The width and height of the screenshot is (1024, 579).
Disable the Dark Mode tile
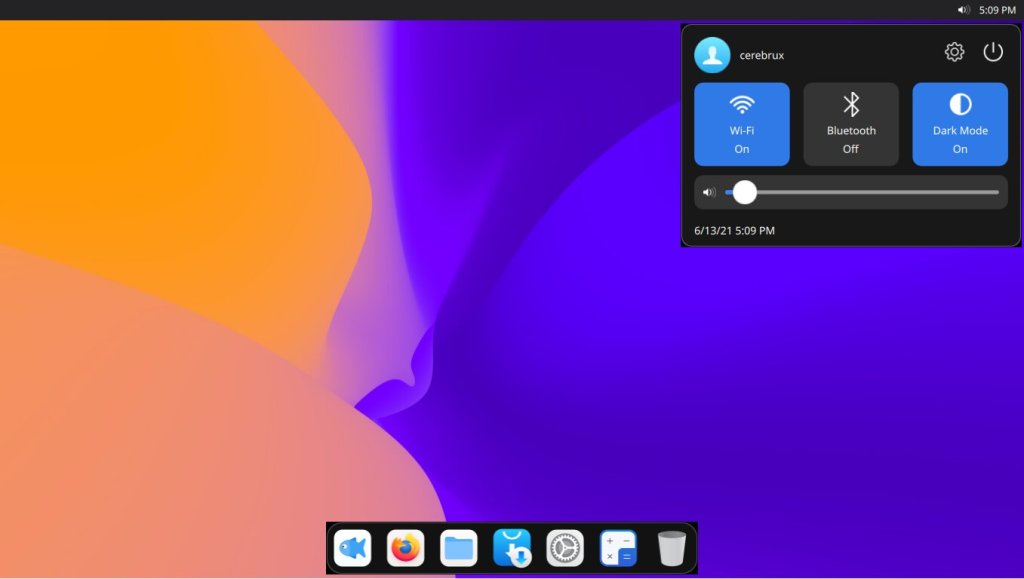click(x=960, y=124)
